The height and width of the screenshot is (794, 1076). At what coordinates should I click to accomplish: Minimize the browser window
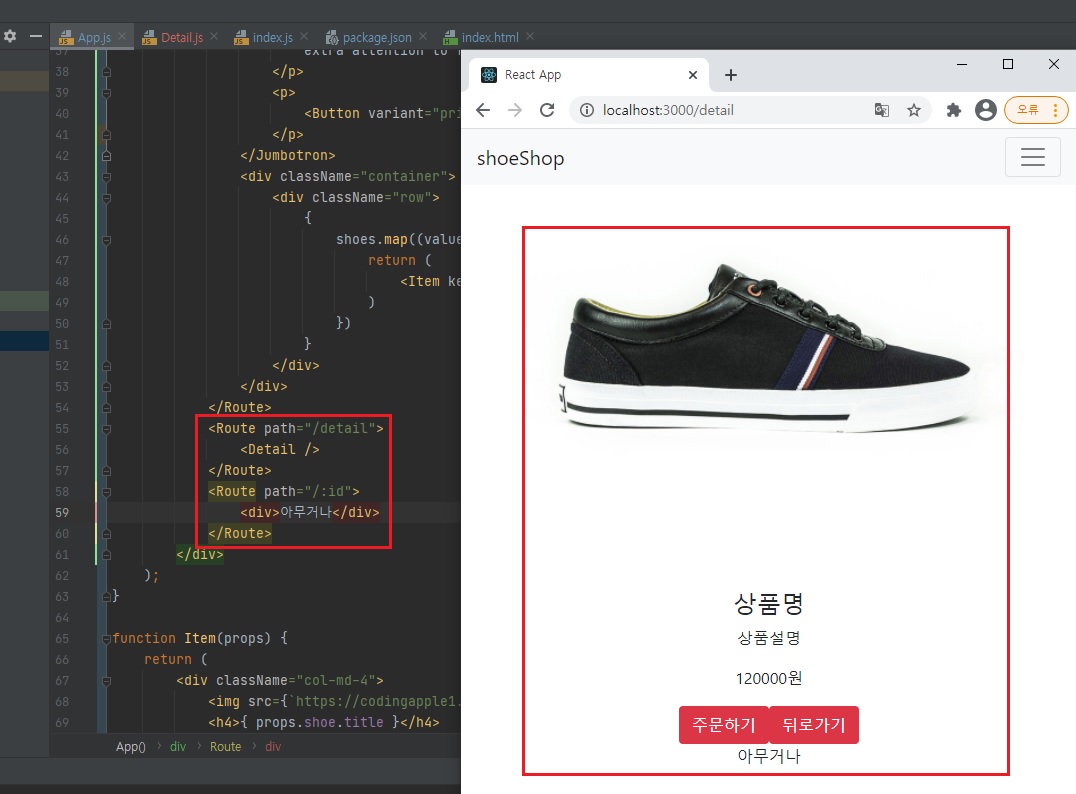[x=962, y=64]
